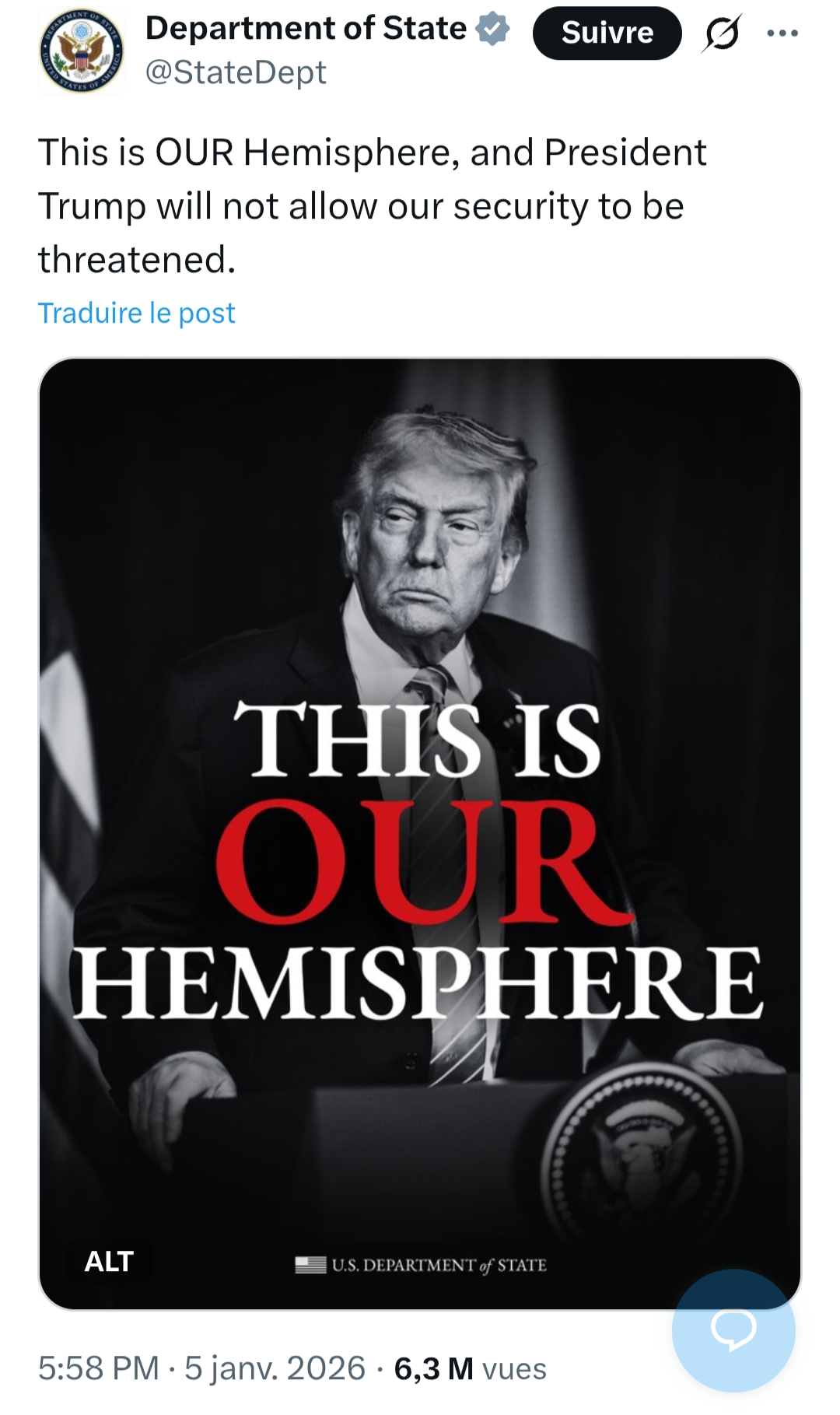The image size is (840, 1415).
Task: Click the @StateDept handle
Action: [236, 72]
